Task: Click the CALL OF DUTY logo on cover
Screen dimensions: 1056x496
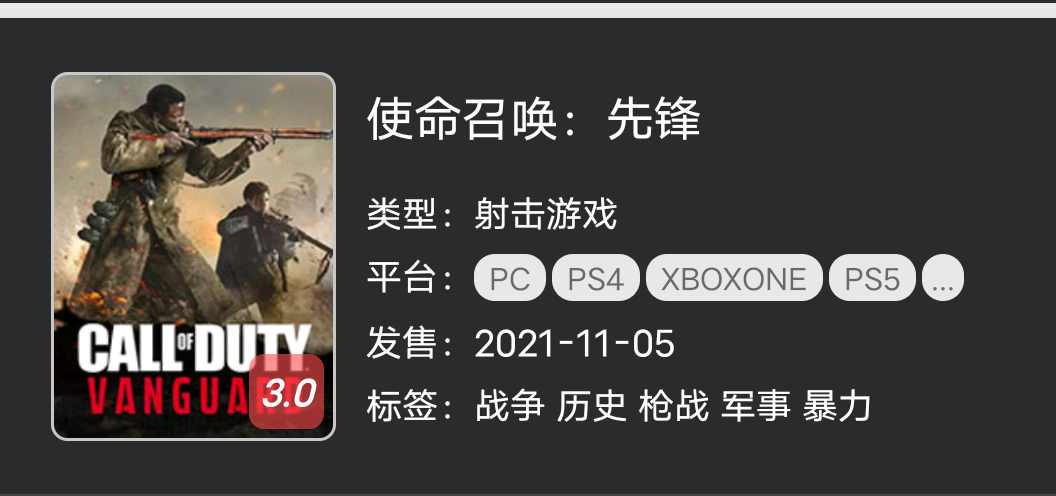Action: (194, 348)
